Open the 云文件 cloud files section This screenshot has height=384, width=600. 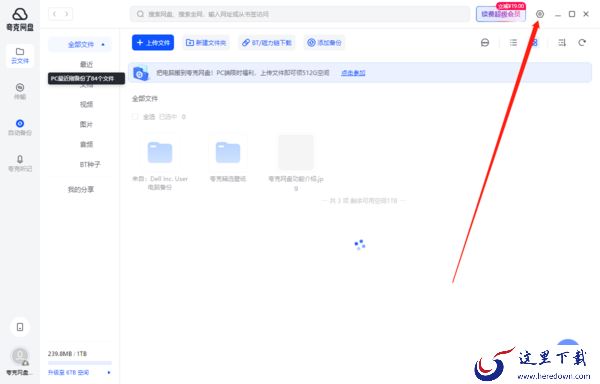[x=20, y=56]
